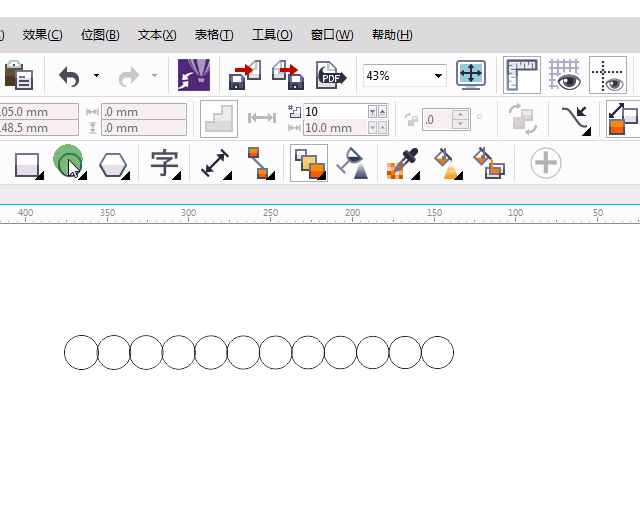This screenshot has height=514, width=640.
Task: Click the loop blend icon
Action: point(522,119)
